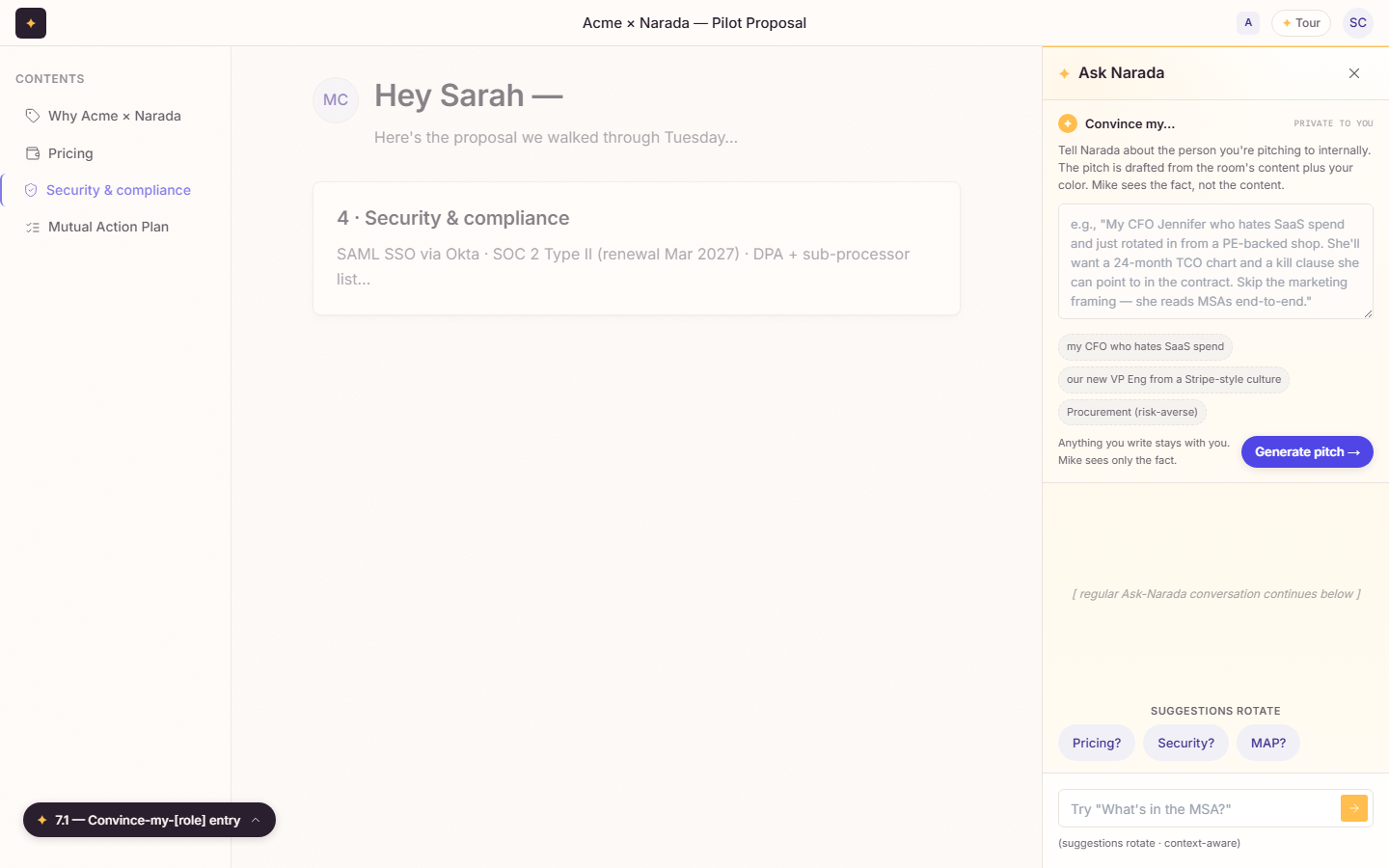Click the Pricing wallet icon in contents
Image resolution: width=1389 pixels, height=868 pixels.
pos(33,153)
